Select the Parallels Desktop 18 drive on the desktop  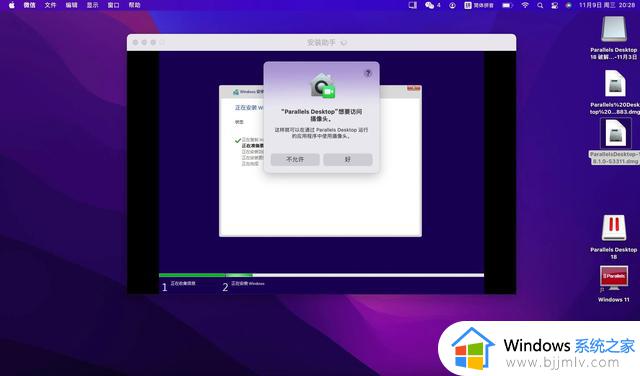[x=613, y=29]
